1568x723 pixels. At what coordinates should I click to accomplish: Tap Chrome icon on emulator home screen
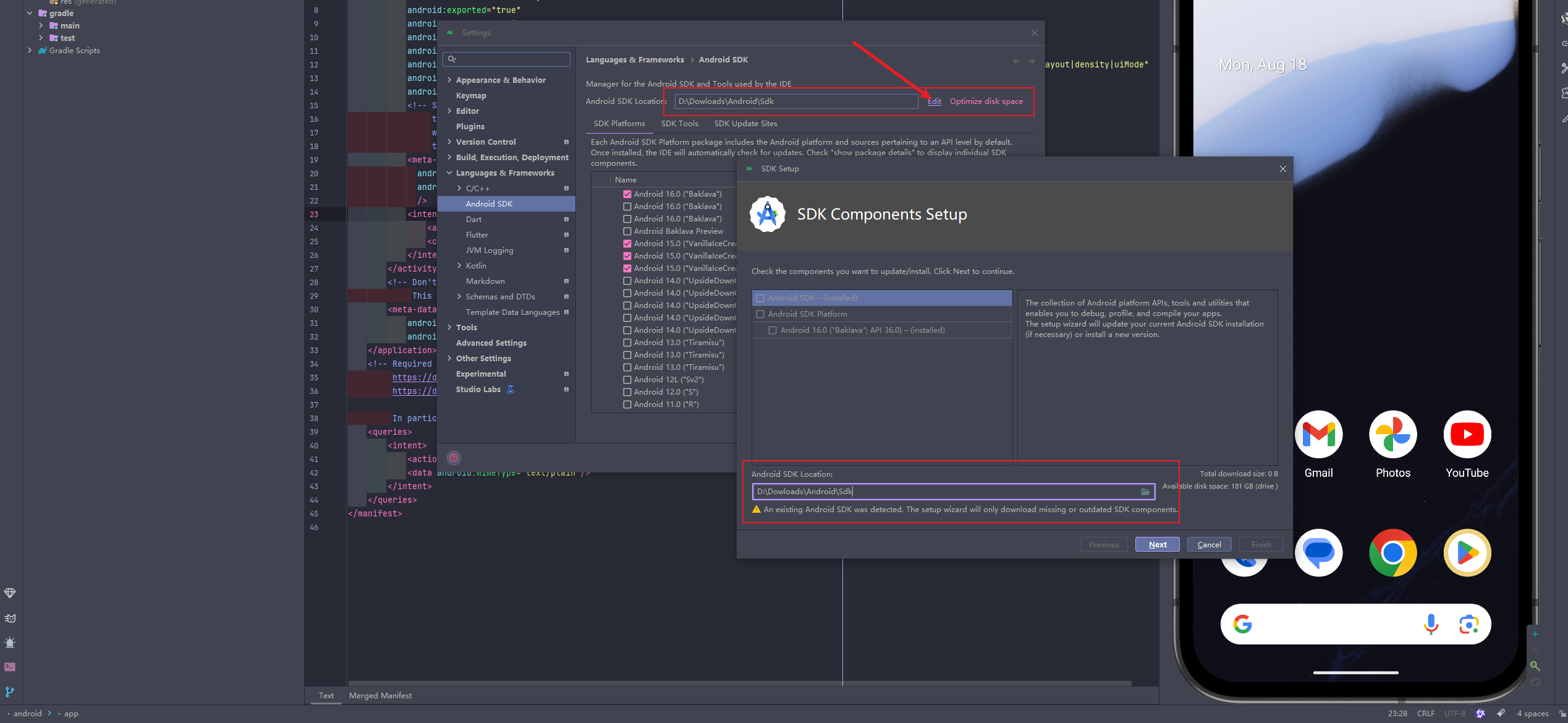1392,553
